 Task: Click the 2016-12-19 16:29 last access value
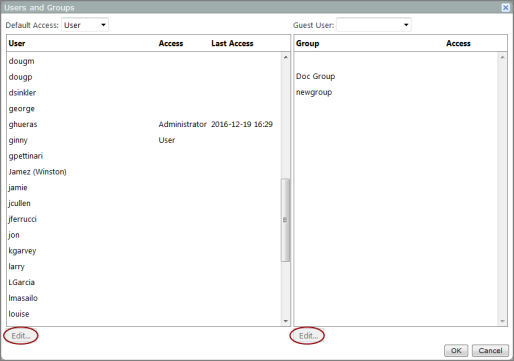(242, 124)
